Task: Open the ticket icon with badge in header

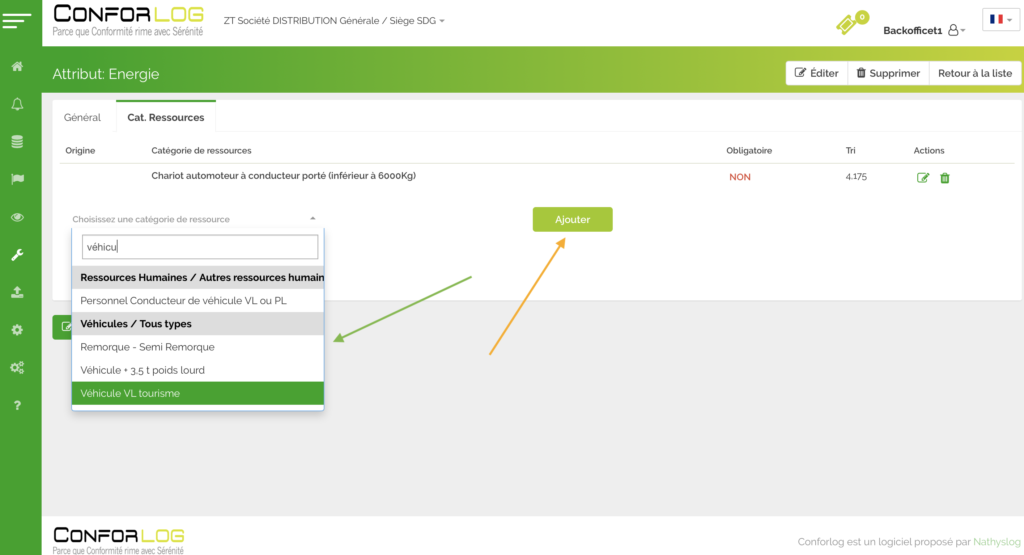Action: (x=848, y=24)
